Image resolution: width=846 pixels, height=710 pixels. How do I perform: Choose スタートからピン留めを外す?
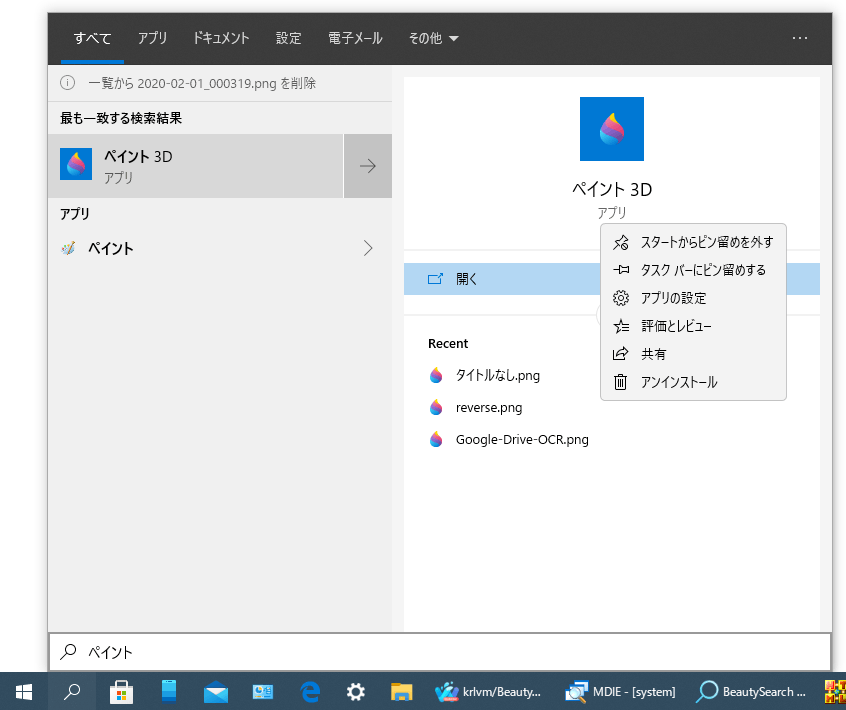click(693, 242)
